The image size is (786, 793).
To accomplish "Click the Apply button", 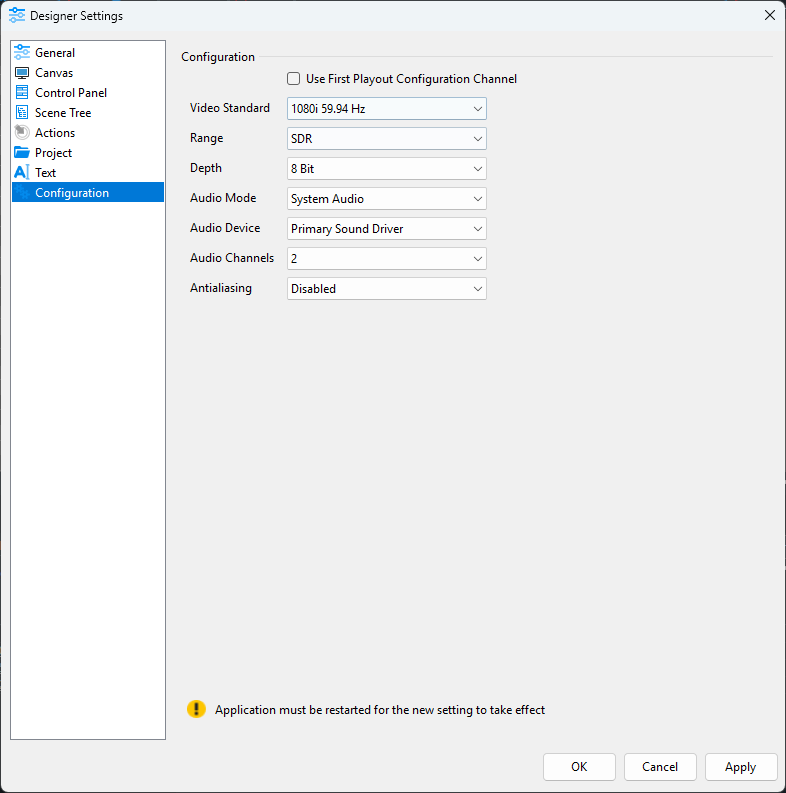I will (741, 767).
